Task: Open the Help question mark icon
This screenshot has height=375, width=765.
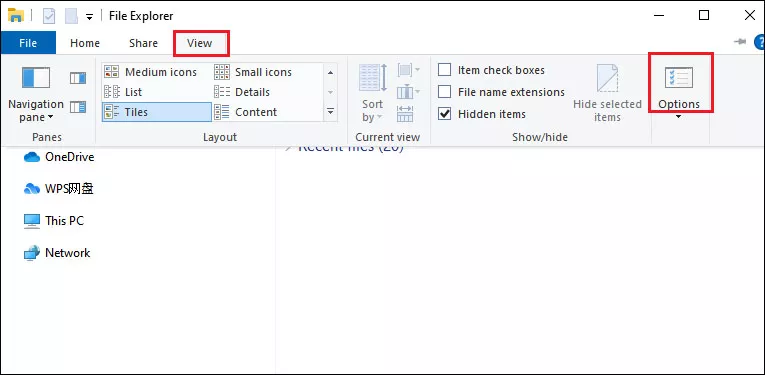Action: (760, 42)
